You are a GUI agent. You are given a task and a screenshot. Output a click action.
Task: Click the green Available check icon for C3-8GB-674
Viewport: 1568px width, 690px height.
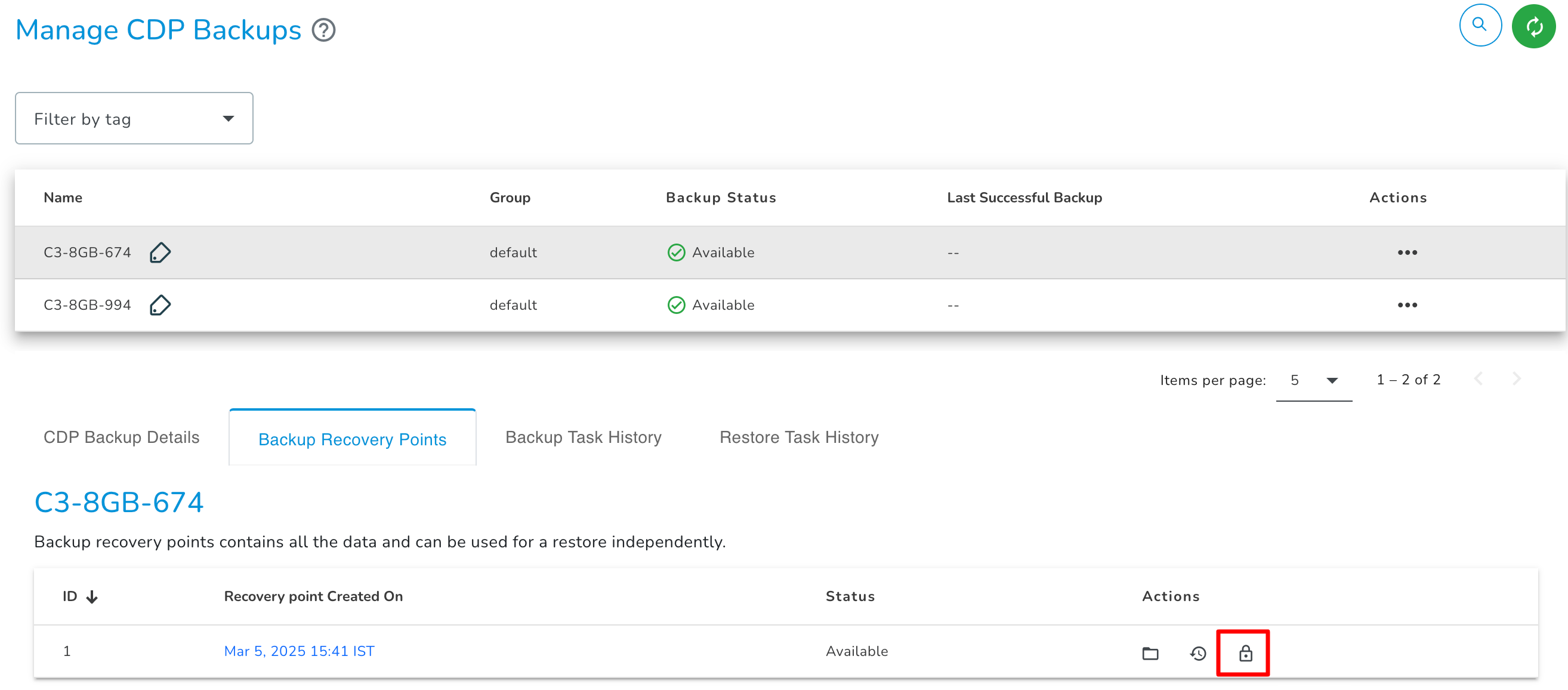pos(675,252)
